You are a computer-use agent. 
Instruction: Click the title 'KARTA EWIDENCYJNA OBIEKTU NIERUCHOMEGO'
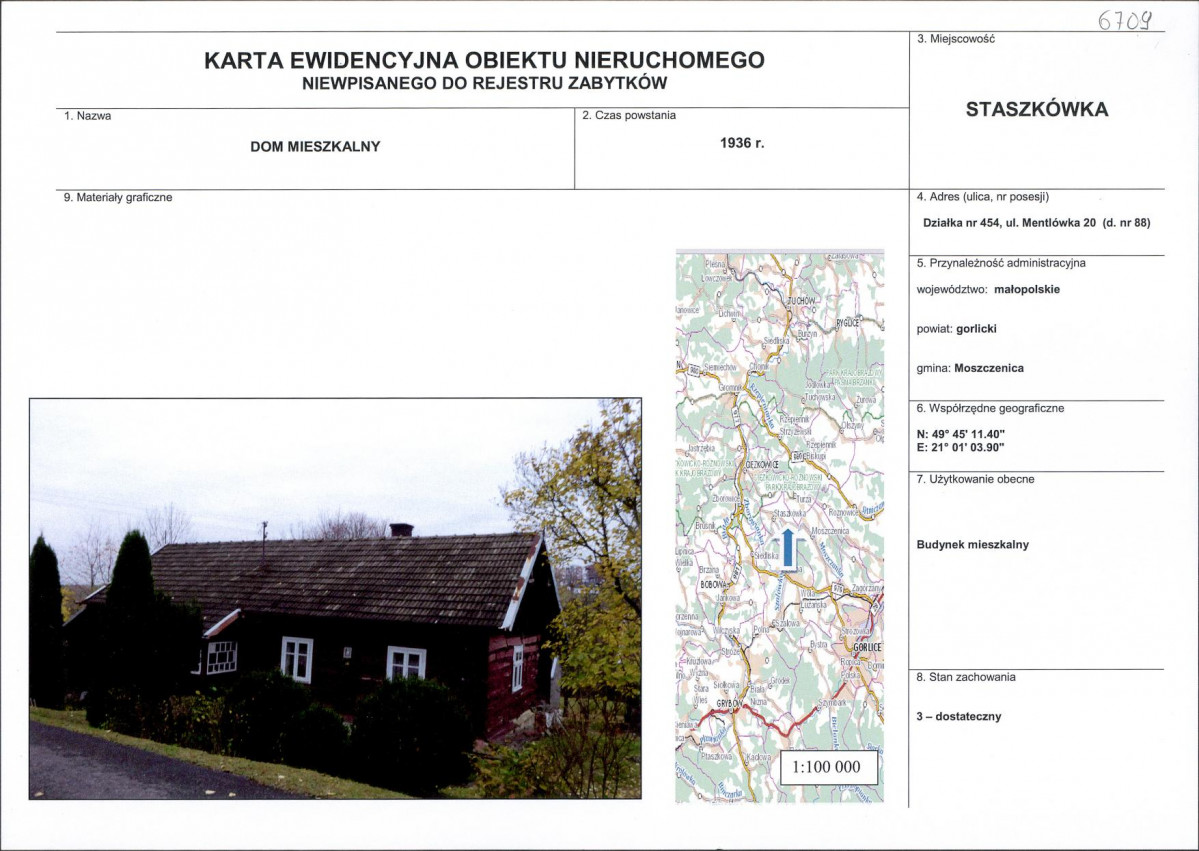coord(484,60)
